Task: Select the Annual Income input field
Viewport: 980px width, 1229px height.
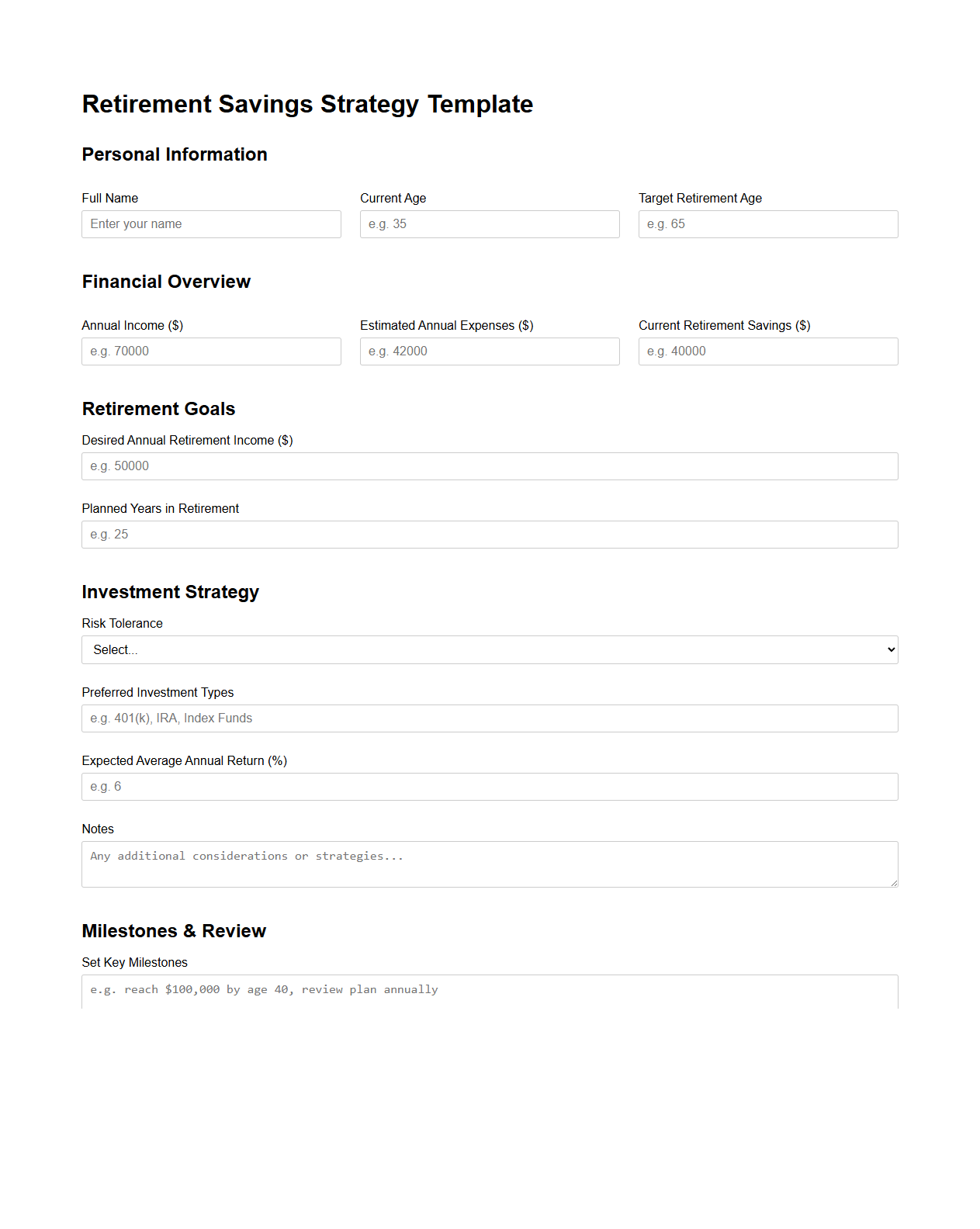Action: point(211,351)
